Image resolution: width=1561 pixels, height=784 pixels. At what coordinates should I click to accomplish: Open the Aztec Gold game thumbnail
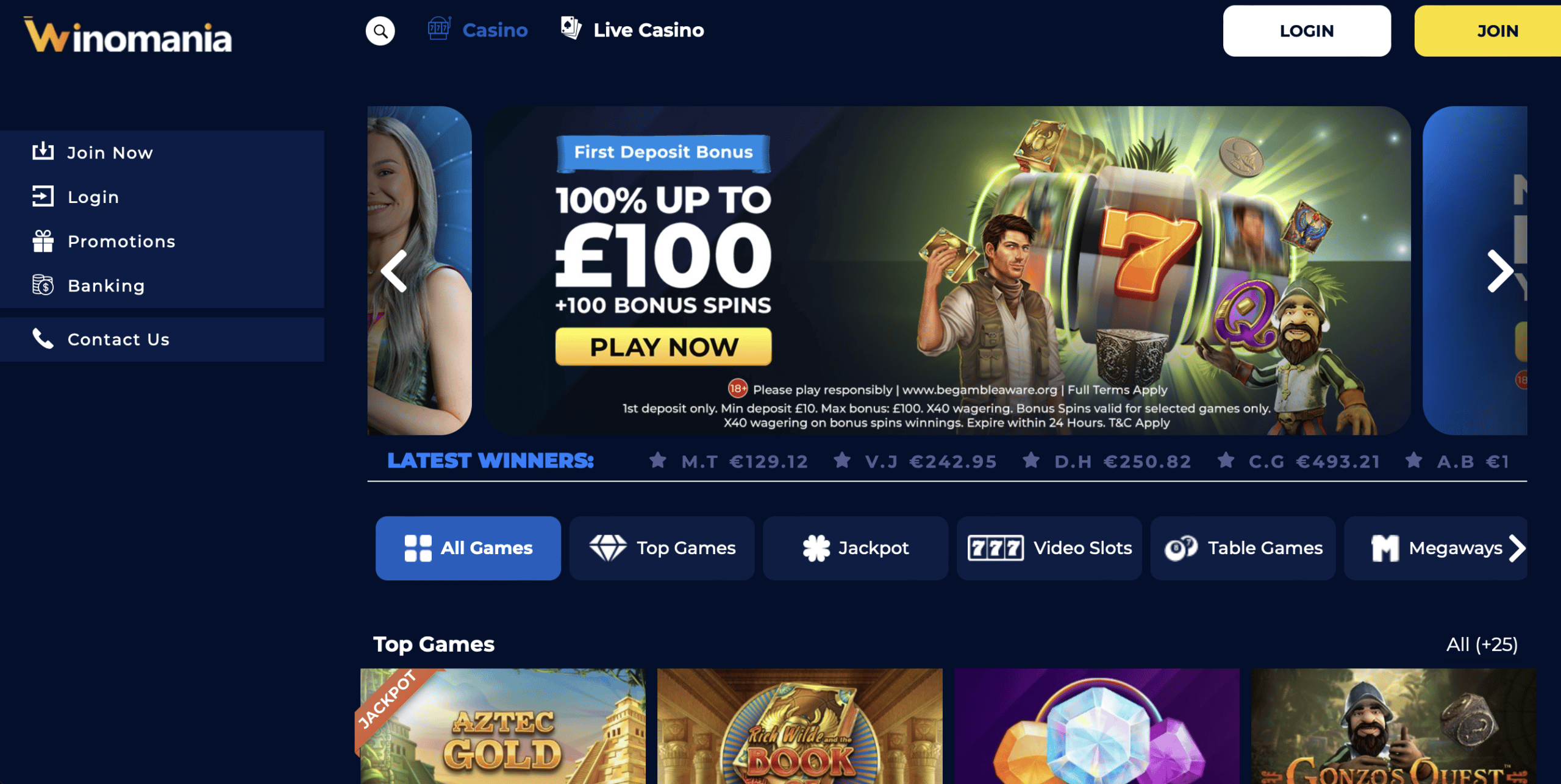[x=502, y=726]
